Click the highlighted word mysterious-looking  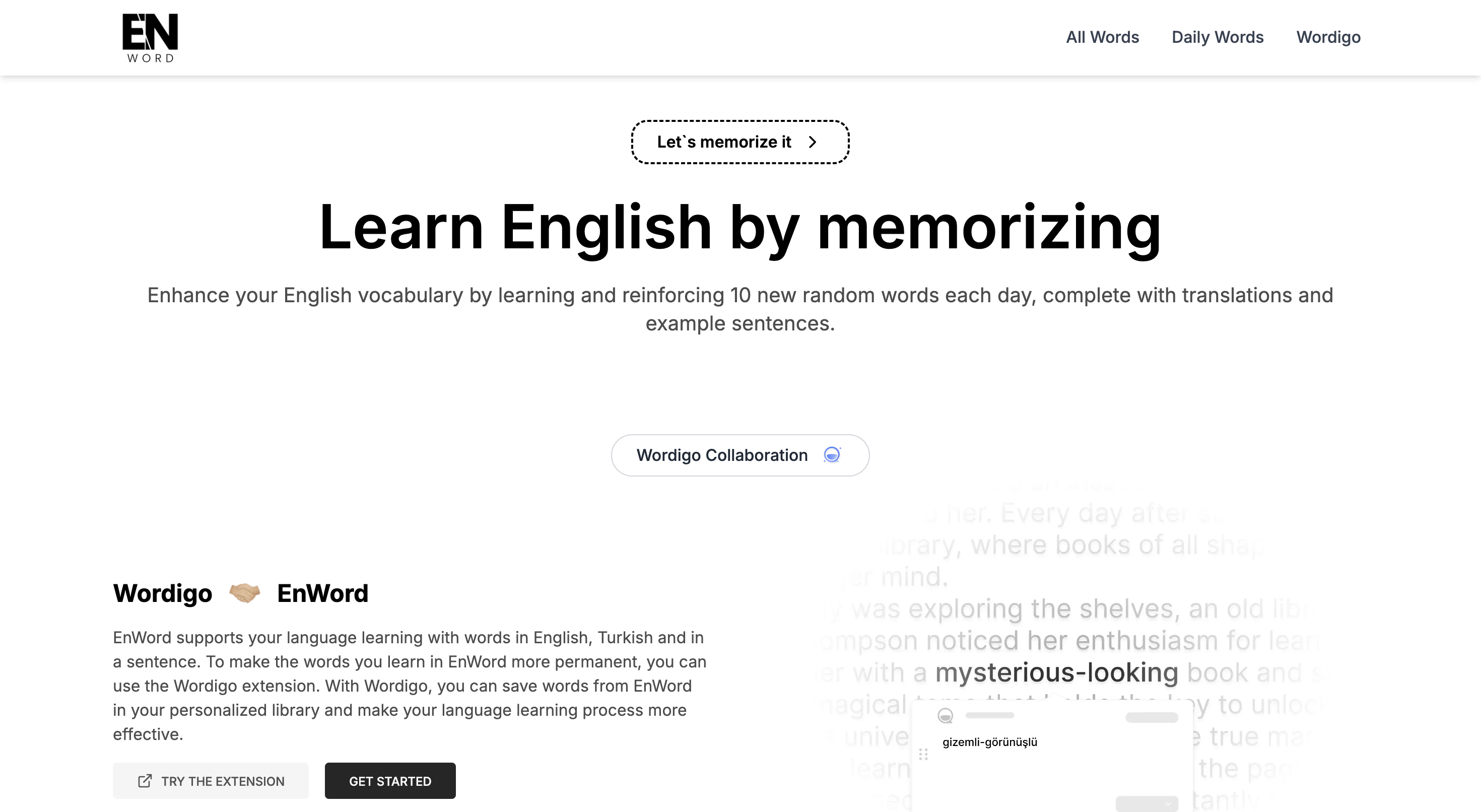tap(1057, 672)
